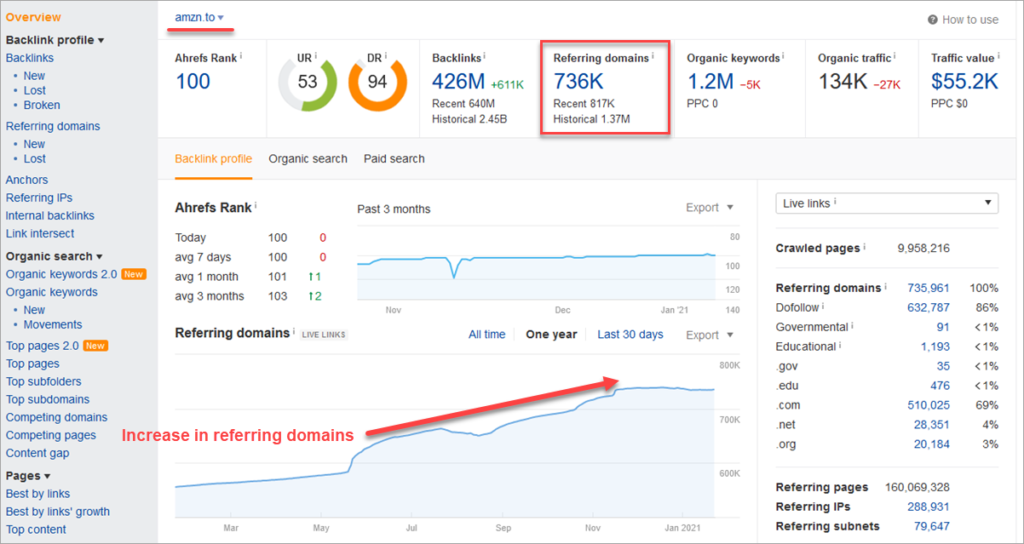1024x544 pixels.
Task: Switch to the Paid search tab
Action: click(394, 159)
